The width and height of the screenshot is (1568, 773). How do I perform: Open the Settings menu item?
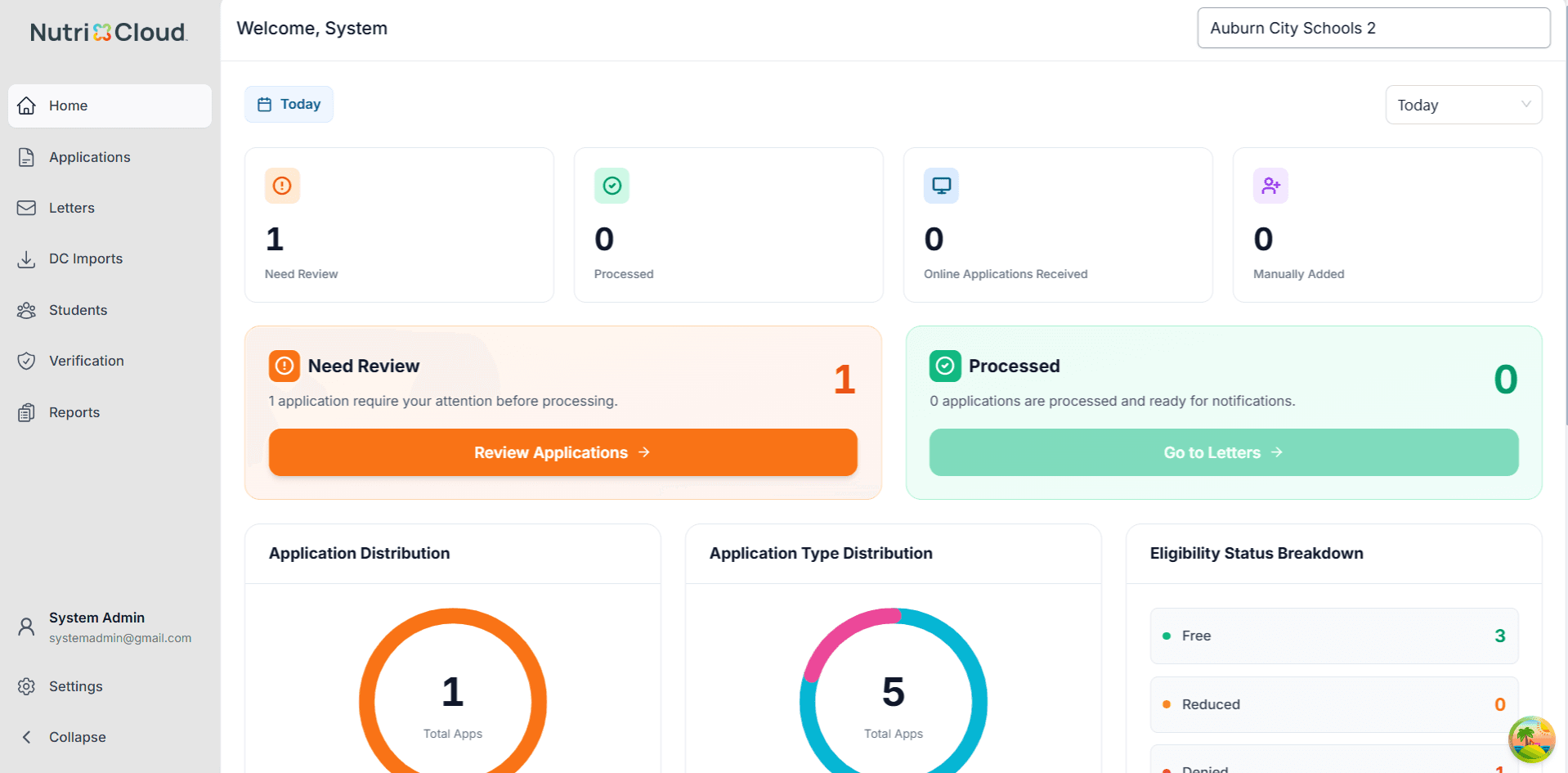click(110, 686)
